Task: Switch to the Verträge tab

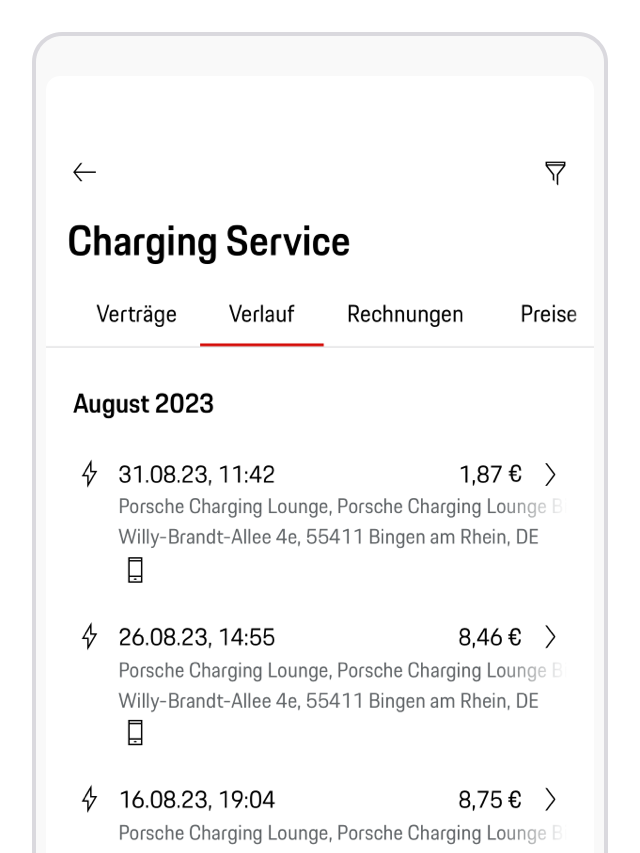Action: pyautogui.click(x=136, y=314)
